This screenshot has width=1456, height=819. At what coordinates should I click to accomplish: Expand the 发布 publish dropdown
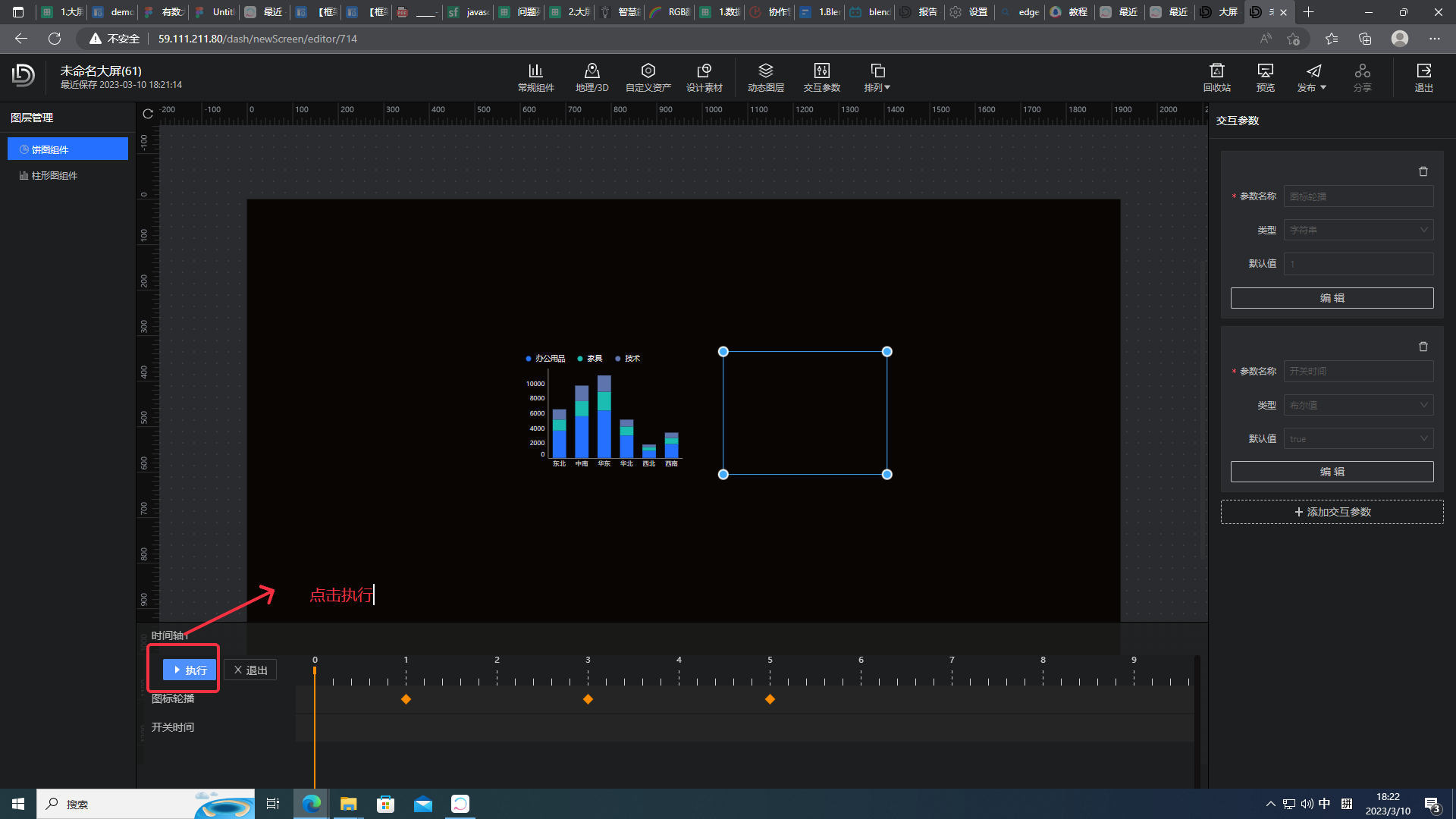tap(1312, 77)
